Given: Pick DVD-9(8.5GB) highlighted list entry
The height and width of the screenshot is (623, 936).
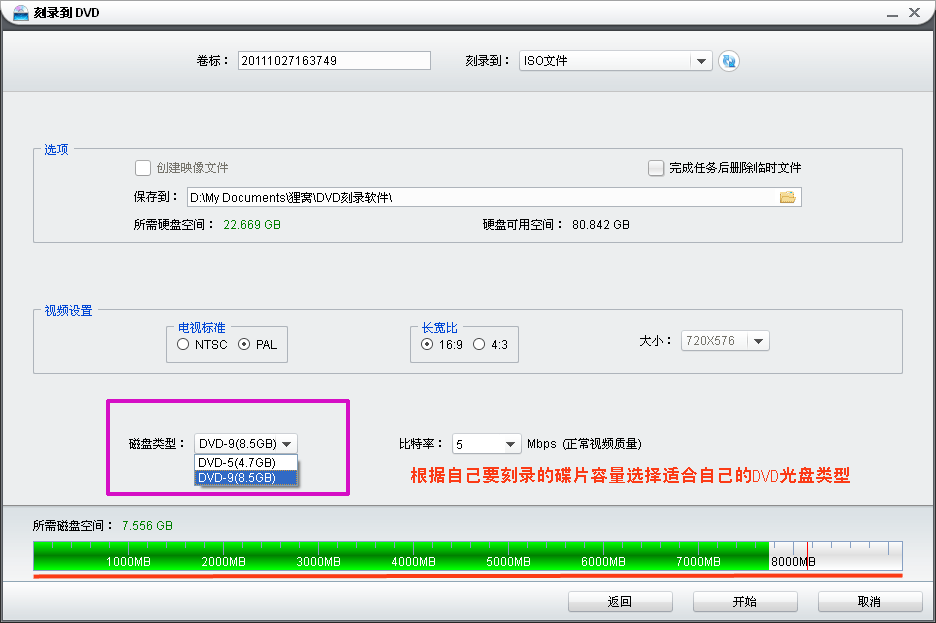Looking at the screenshot, I should pyautogui.click(x=245, y=478).
